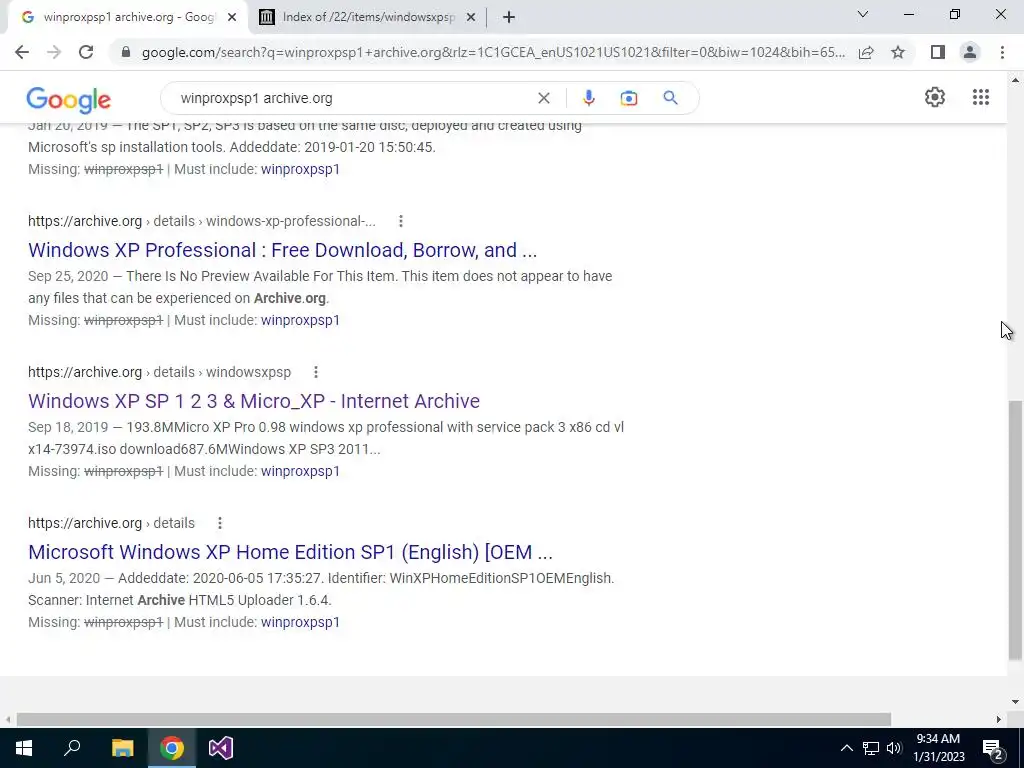Click must include winproxpsp1 under Windows XP Professional

(300, 320)
